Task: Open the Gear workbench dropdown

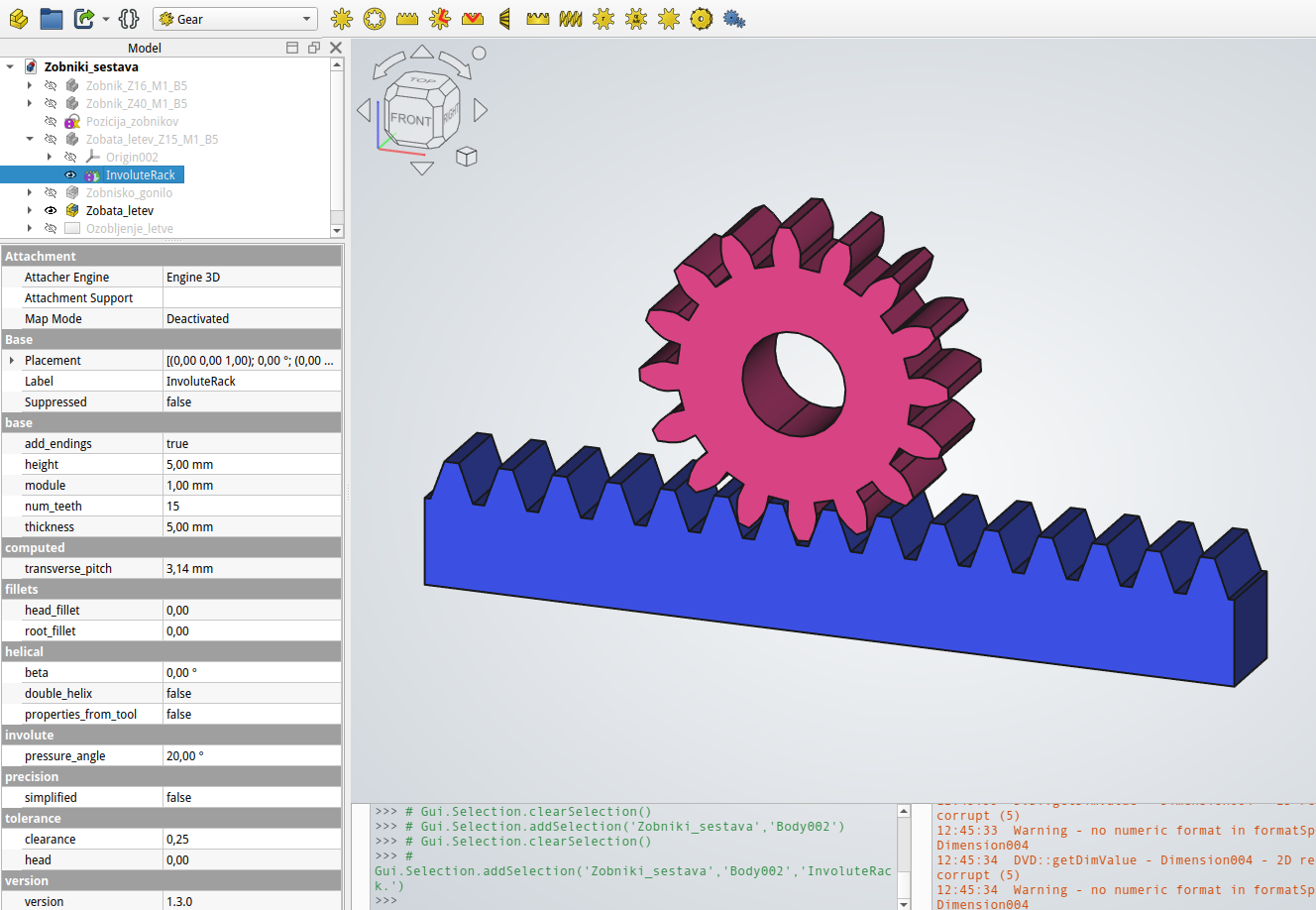Action: 234,19
